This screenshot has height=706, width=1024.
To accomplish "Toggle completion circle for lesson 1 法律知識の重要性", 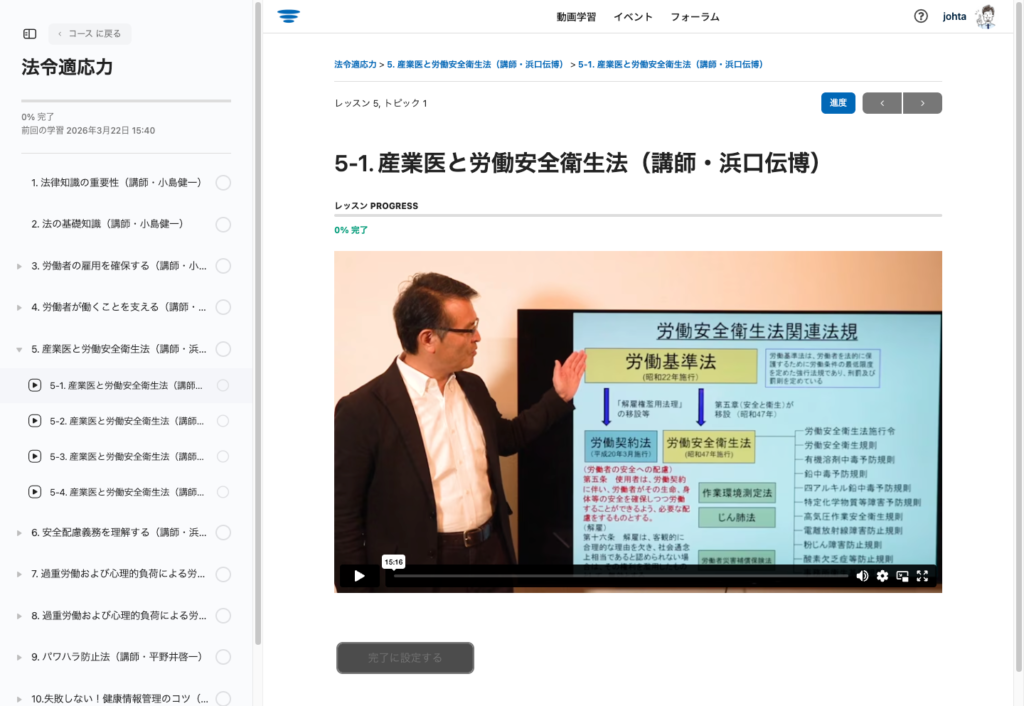I will point(223,182).
